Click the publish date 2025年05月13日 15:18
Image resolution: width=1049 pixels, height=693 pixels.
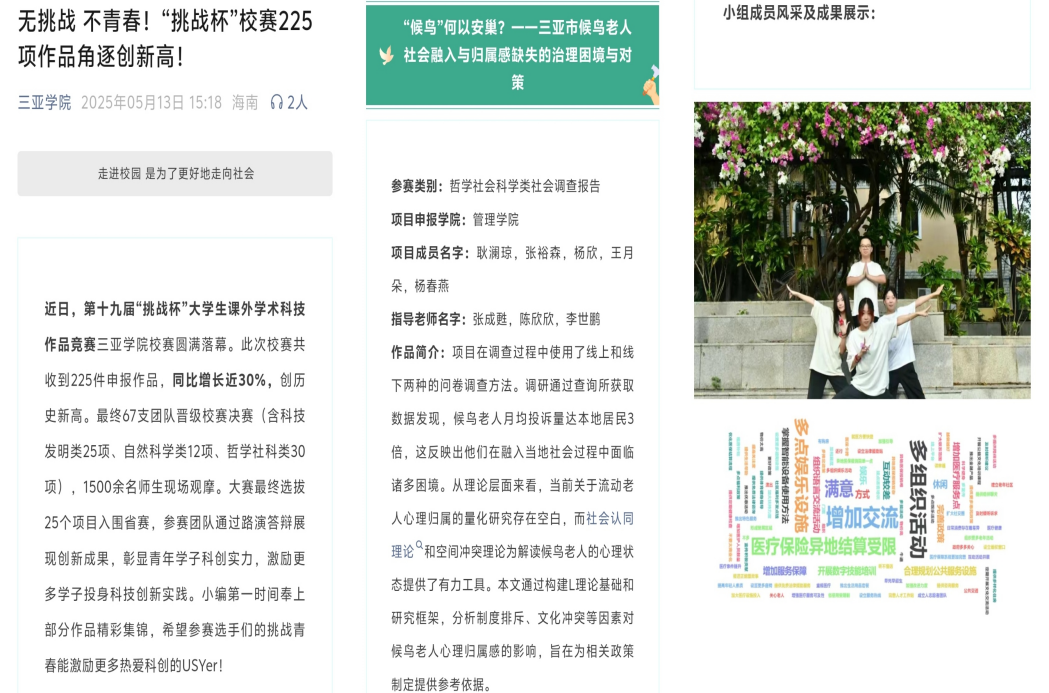pyautogui.click(x=151, y=102)
